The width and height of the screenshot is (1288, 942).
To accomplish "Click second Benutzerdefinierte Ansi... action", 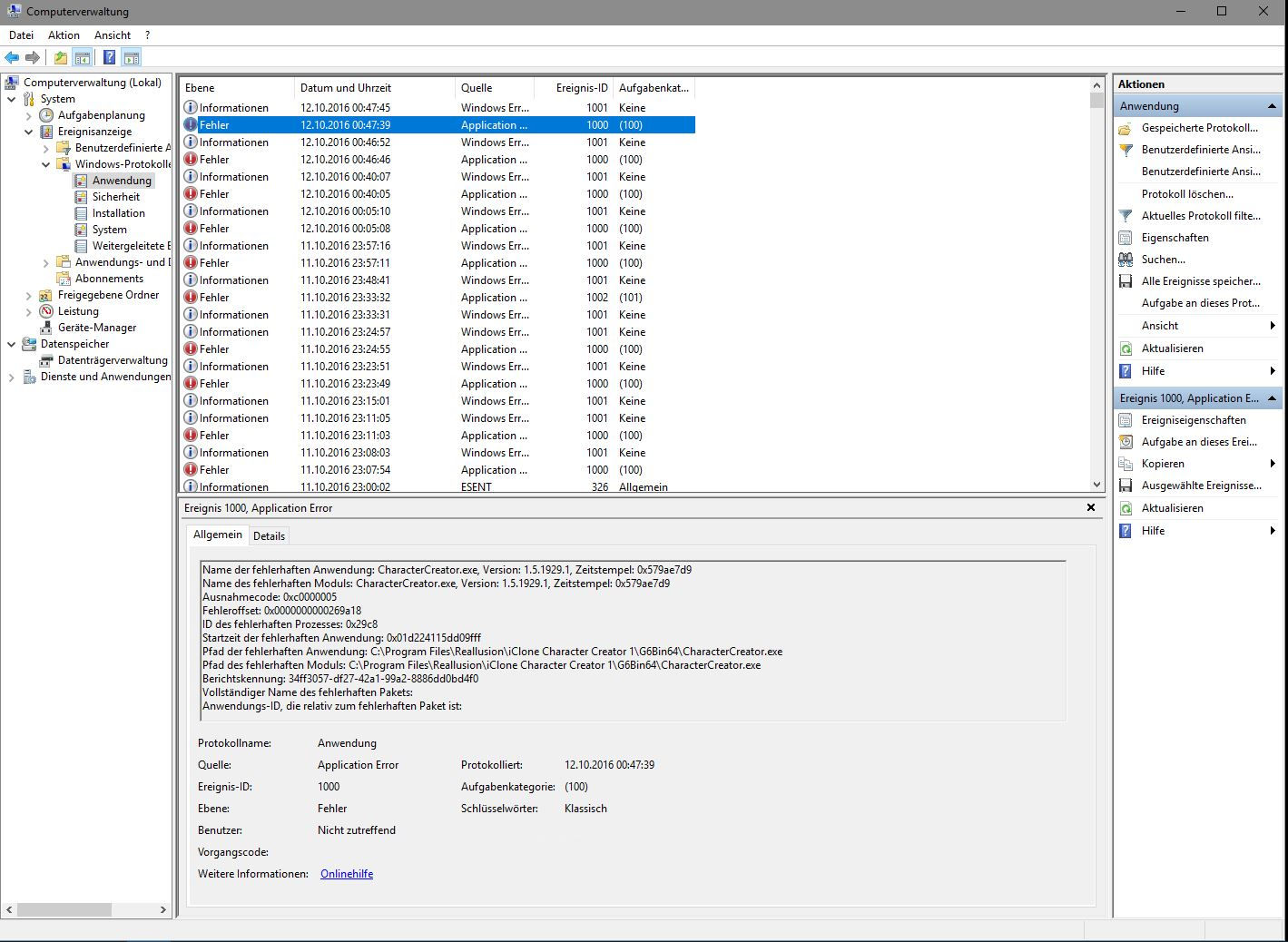I will (1201, 172).
